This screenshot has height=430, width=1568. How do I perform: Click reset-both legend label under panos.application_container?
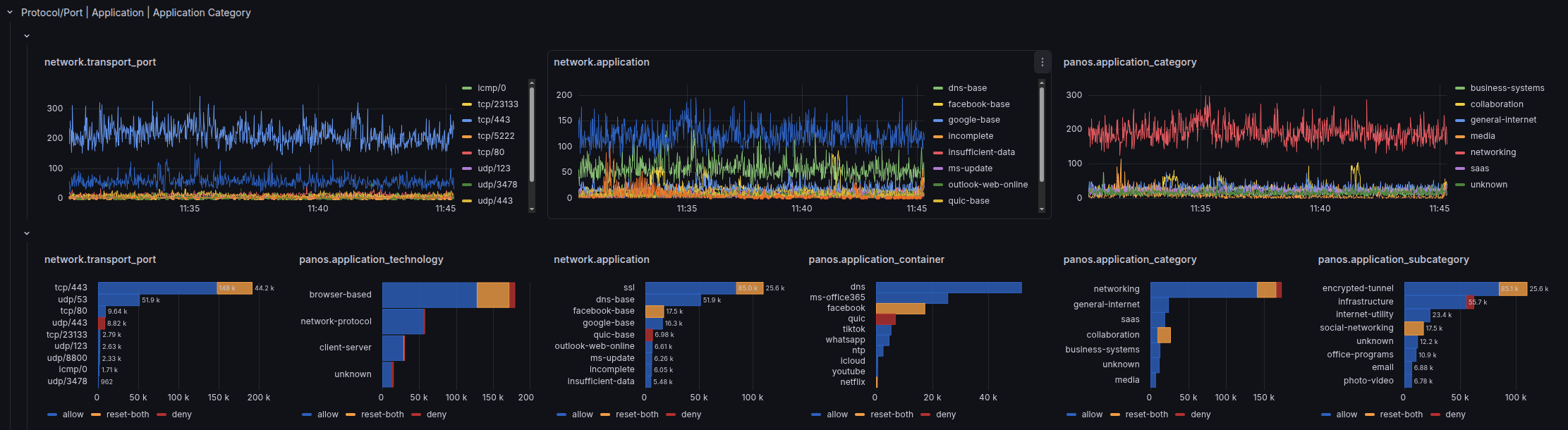click(x=892, y=414)
